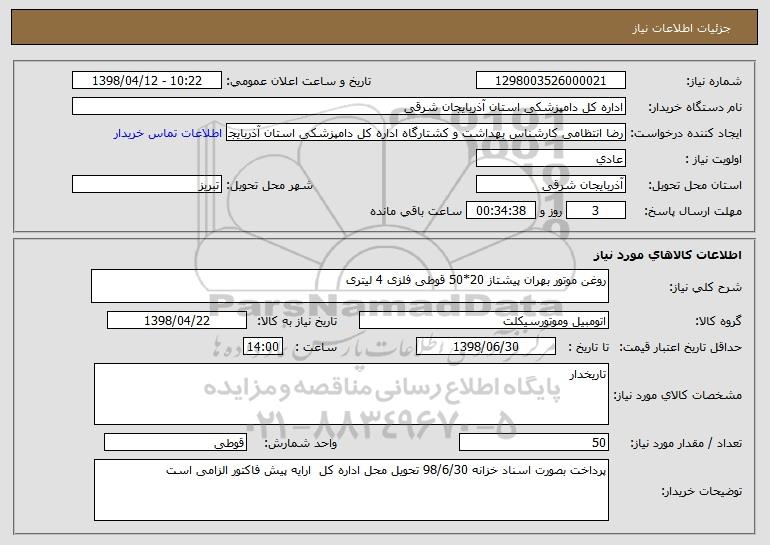Click the time field showing 14:00
This screenshot has height=545, width=770.
point(263,347)
